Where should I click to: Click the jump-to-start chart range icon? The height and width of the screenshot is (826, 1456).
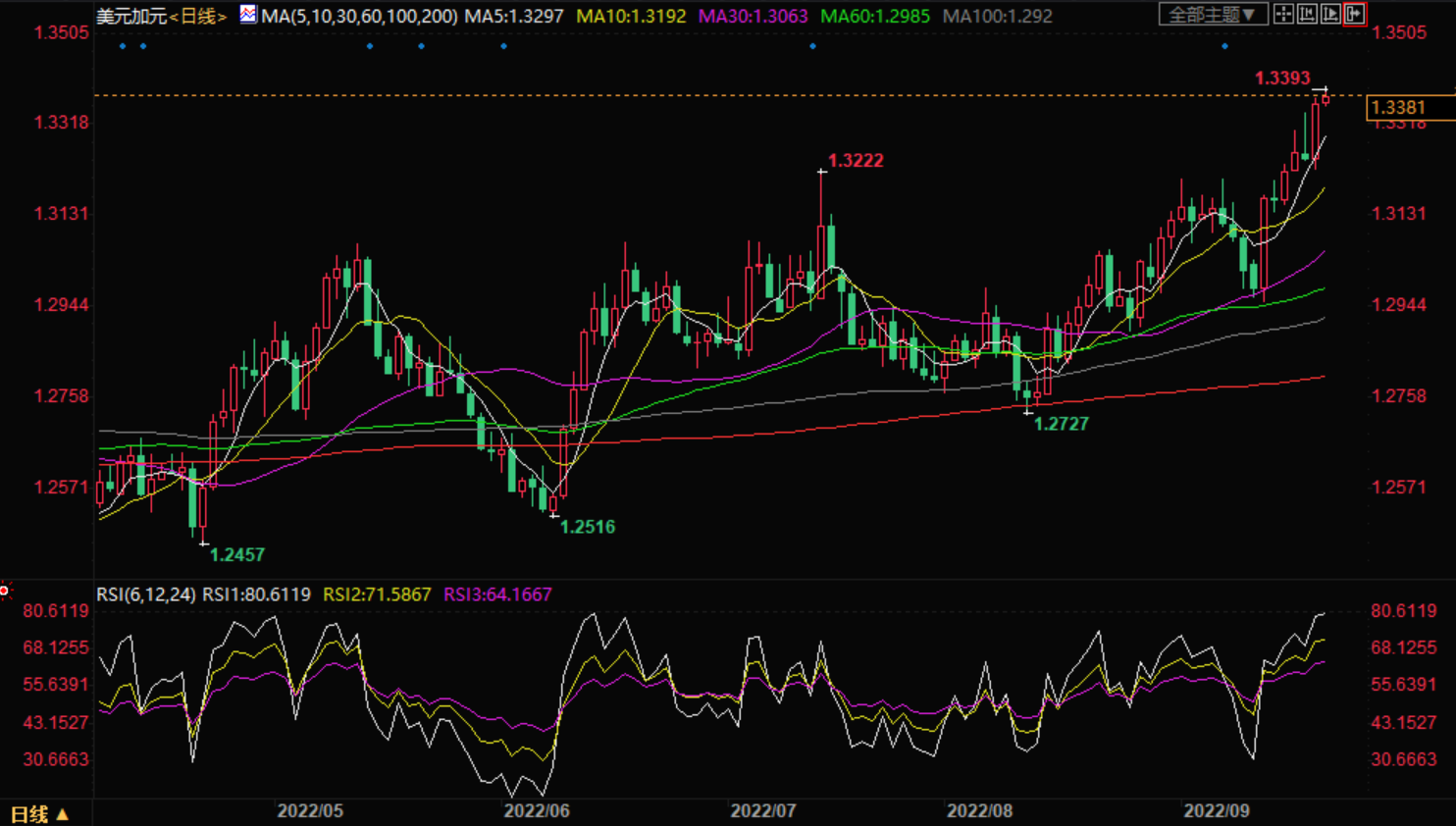pos(1307,14)
